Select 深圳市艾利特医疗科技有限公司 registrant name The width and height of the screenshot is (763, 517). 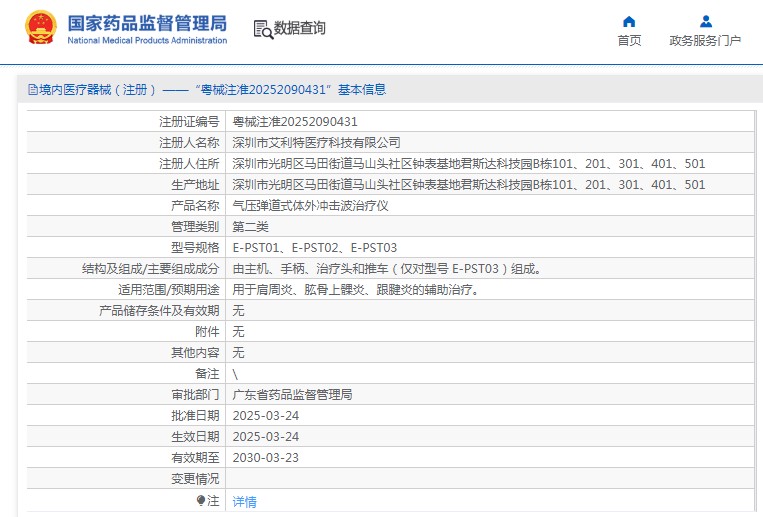pos(316,143)
